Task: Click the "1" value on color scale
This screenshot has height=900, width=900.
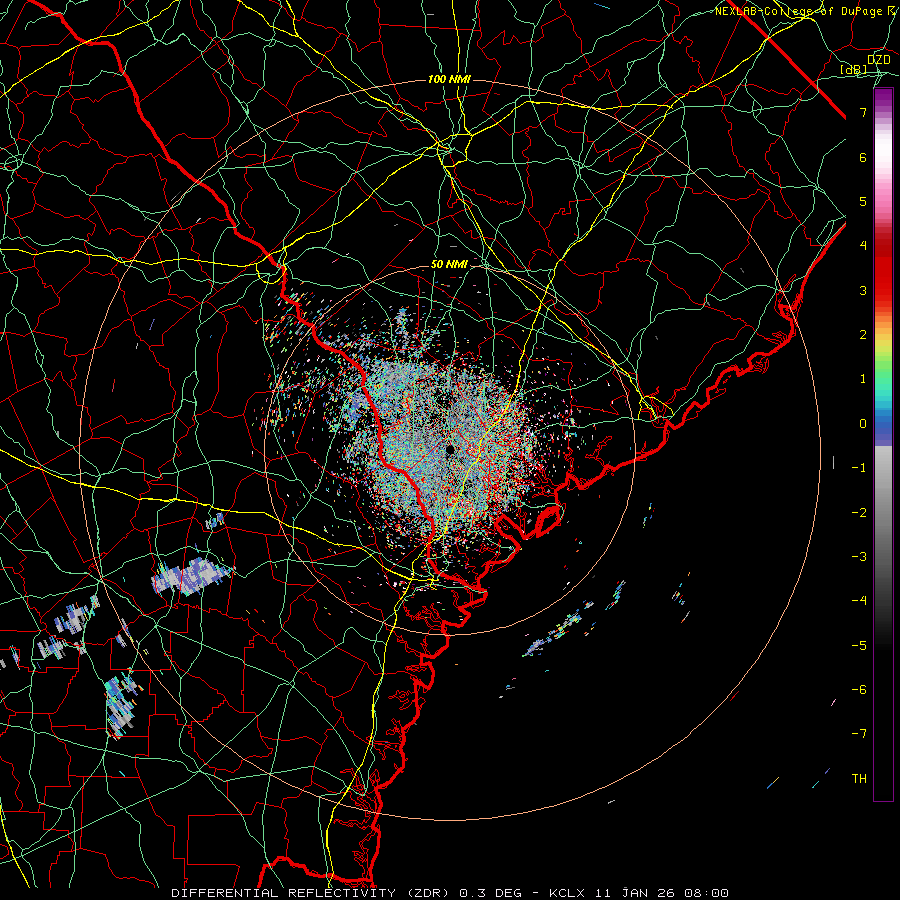Action: pos(863,379)
